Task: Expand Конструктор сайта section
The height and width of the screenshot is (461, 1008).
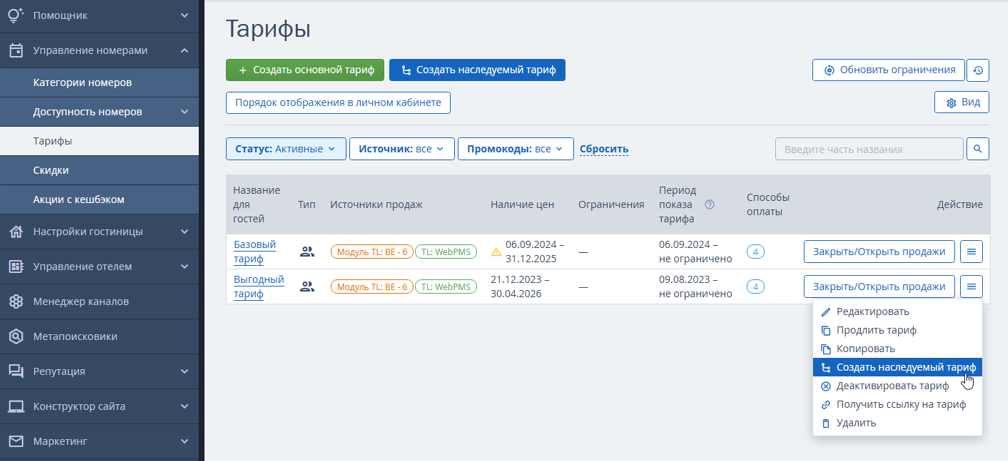Action: [184, 406]
